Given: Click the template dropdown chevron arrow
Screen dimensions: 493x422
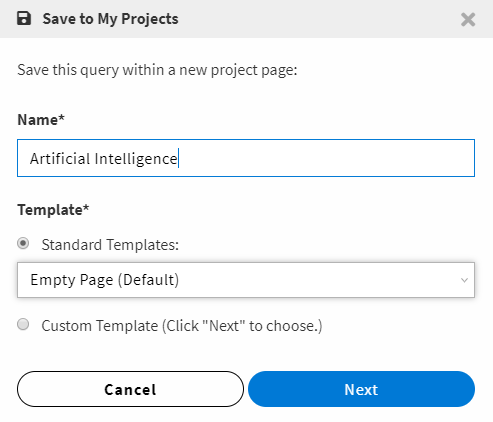Looking at the screenshot, I should [x=464, y=280].
